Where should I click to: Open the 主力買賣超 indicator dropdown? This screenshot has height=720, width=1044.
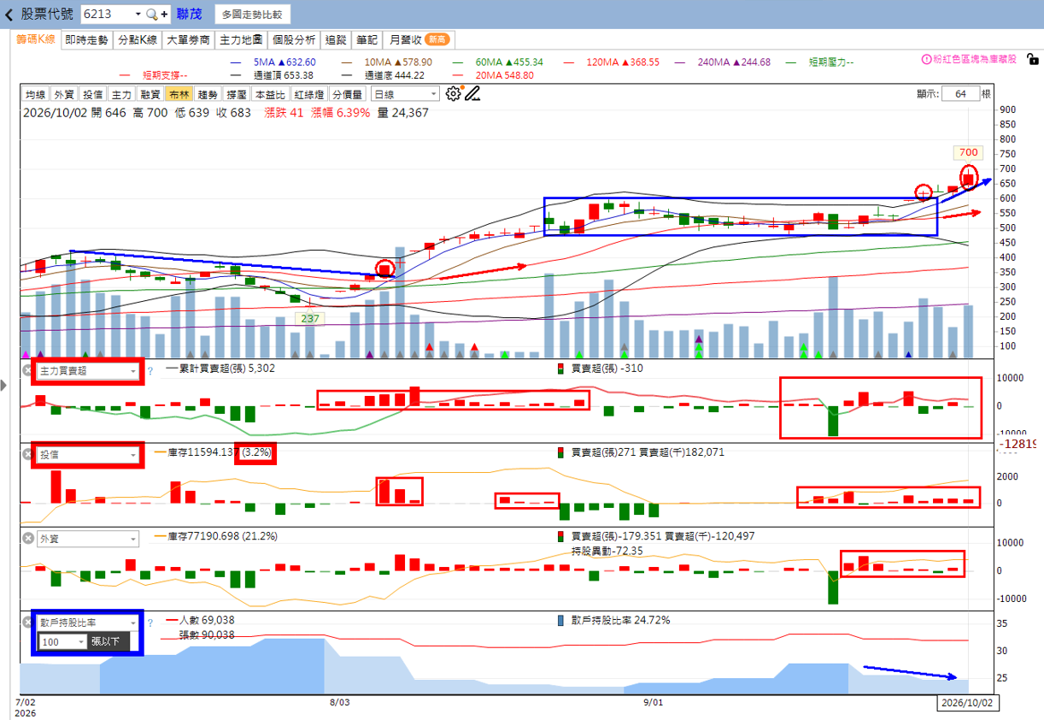87,371
